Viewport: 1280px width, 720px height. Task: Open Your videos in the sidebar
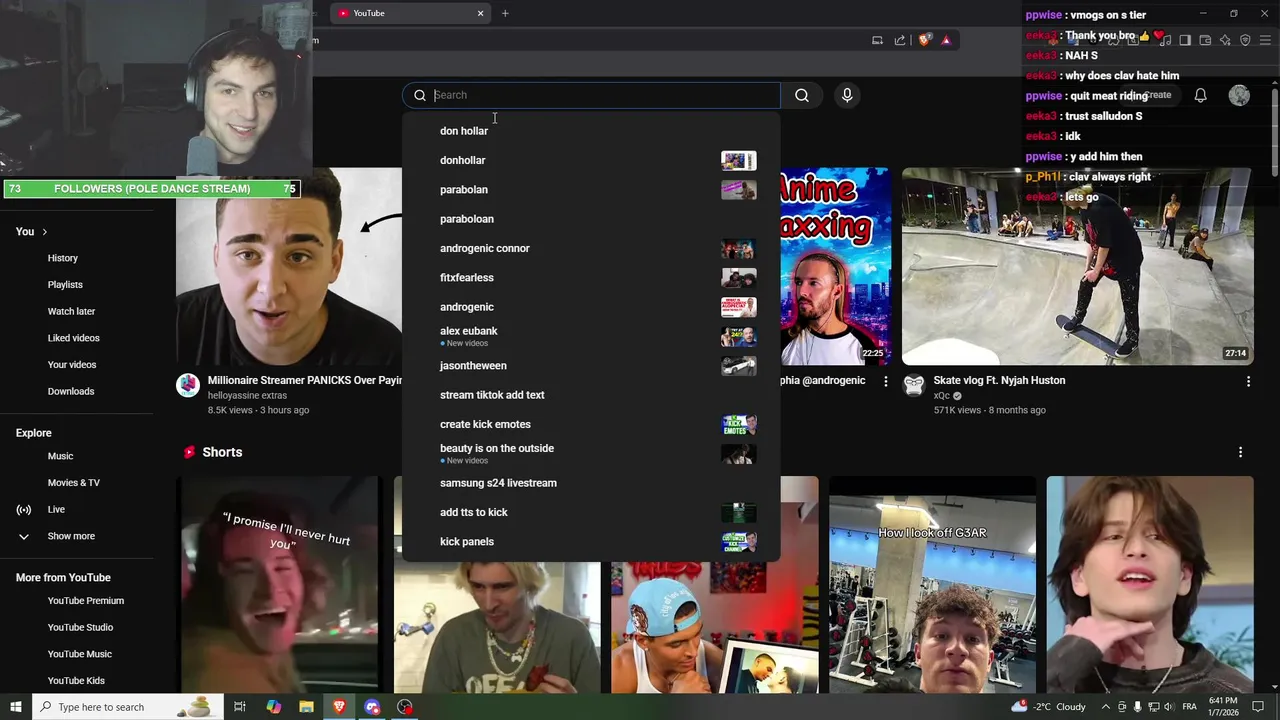point(72,365)
